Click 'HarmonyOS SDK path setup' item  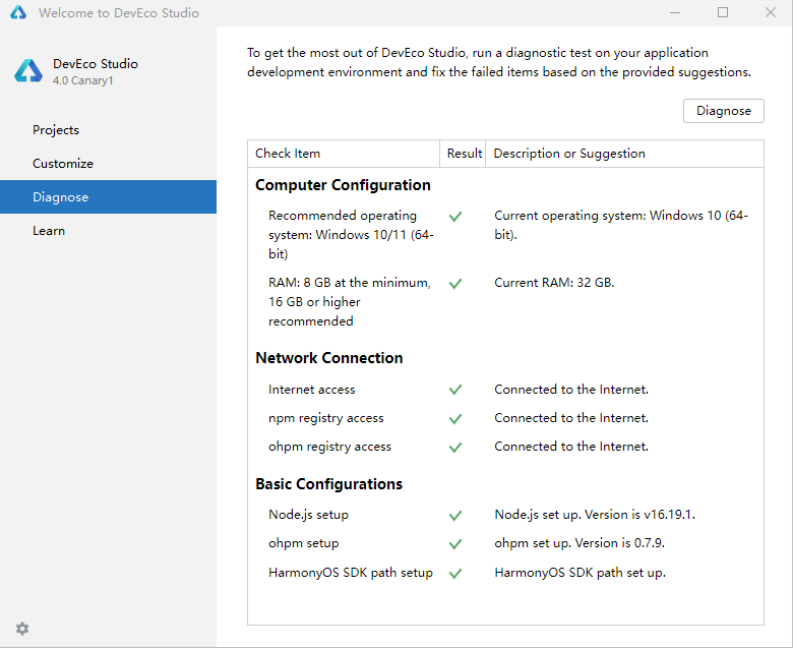350,573
